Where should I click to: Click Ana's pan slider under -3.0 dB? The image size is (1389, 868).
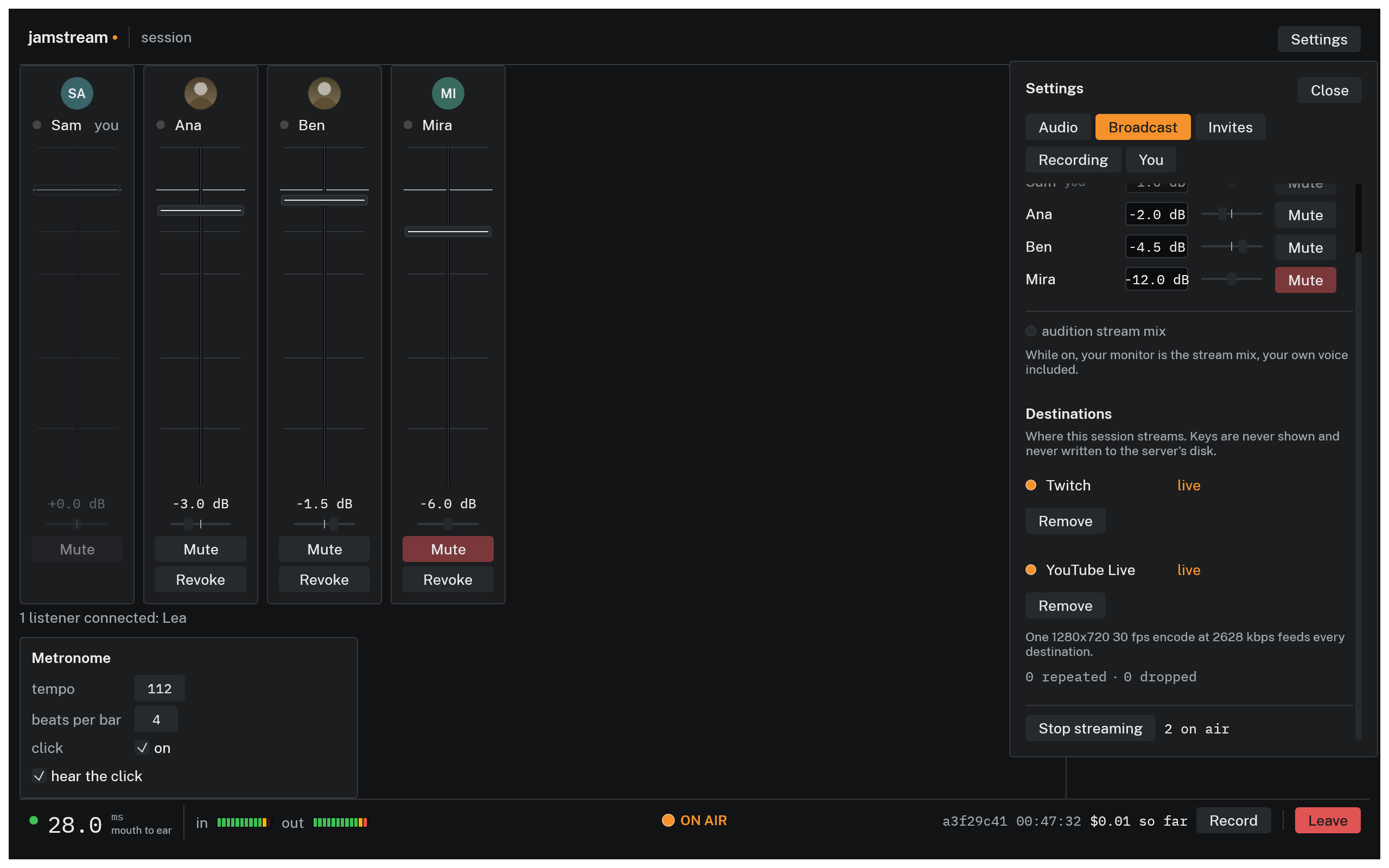pyautogui.click(x=200, y=524)
